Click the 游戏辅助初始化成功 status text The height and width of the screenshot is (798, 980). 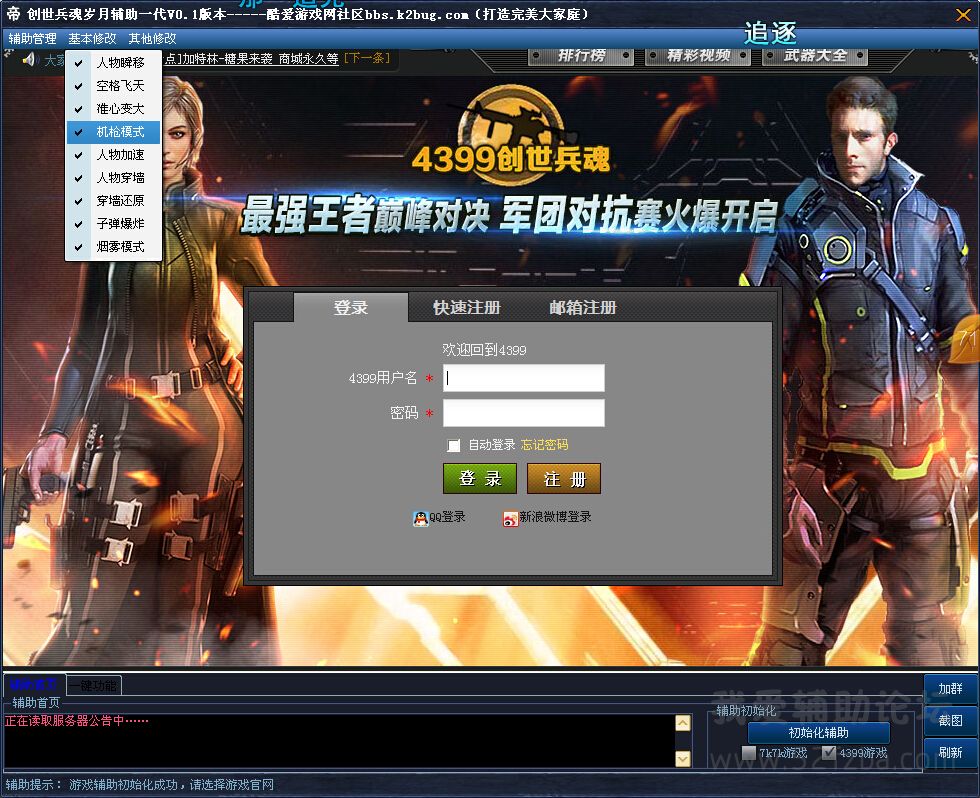(x=171, y=785)
